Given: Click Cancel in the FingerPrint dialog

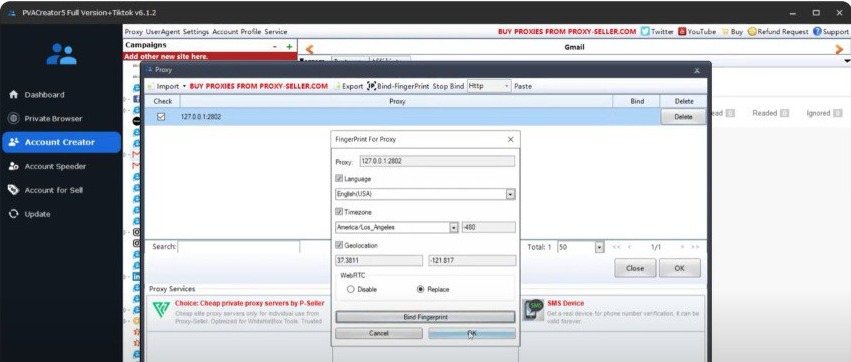Looking at the screenshot, I should [378, 333].
